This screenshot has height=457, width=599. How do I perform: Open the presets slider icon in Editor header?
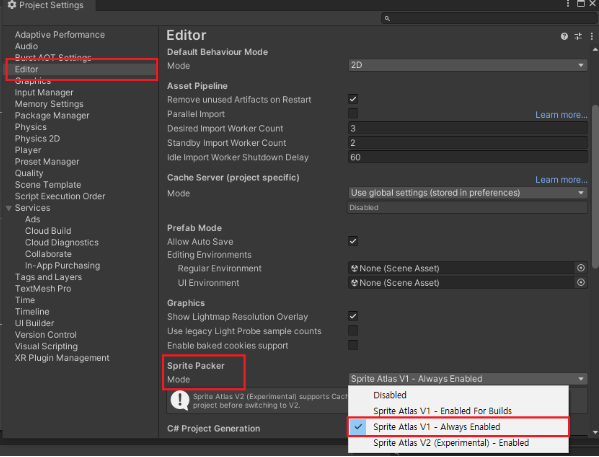pyautogui.click(x=578, y=36)
